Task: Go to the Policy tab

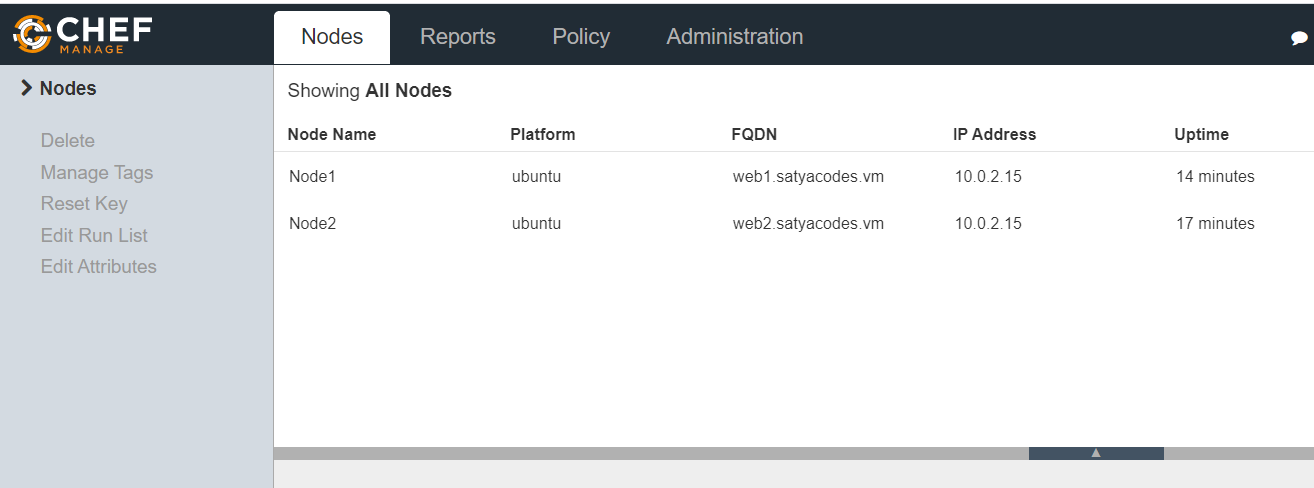Action: click(580, 37)
